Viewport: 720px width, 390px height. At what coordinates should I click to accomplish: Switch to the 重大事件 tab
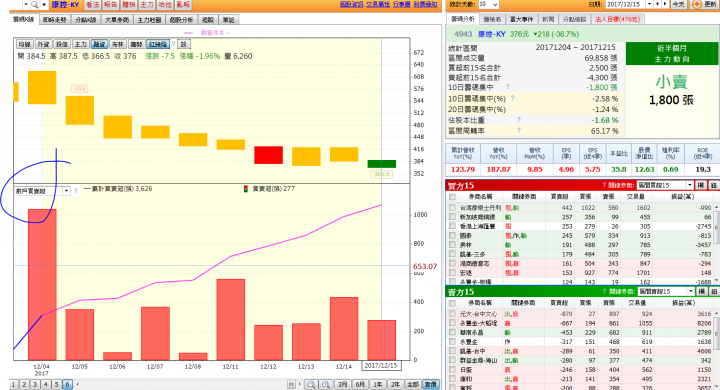pos(522,19)
